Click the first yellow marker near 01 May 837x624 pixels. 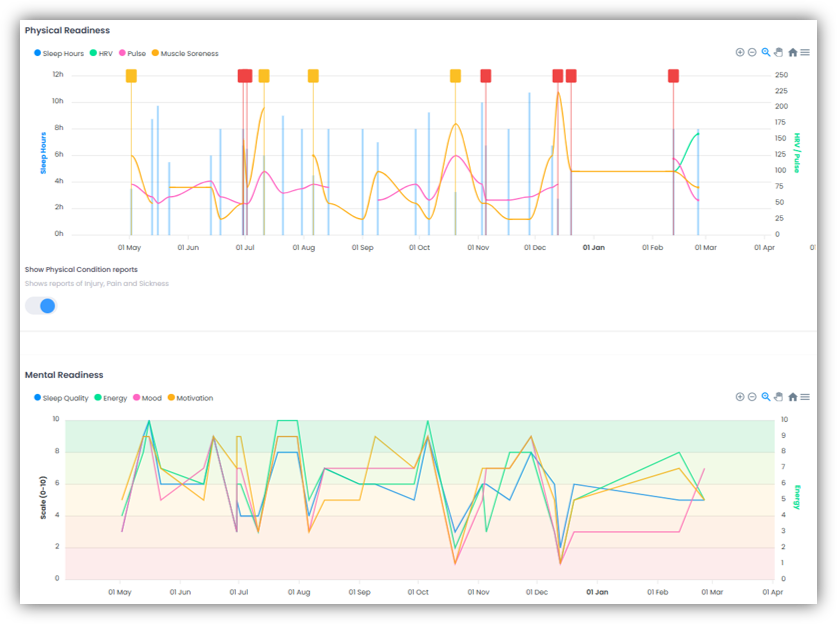[131, 76]
